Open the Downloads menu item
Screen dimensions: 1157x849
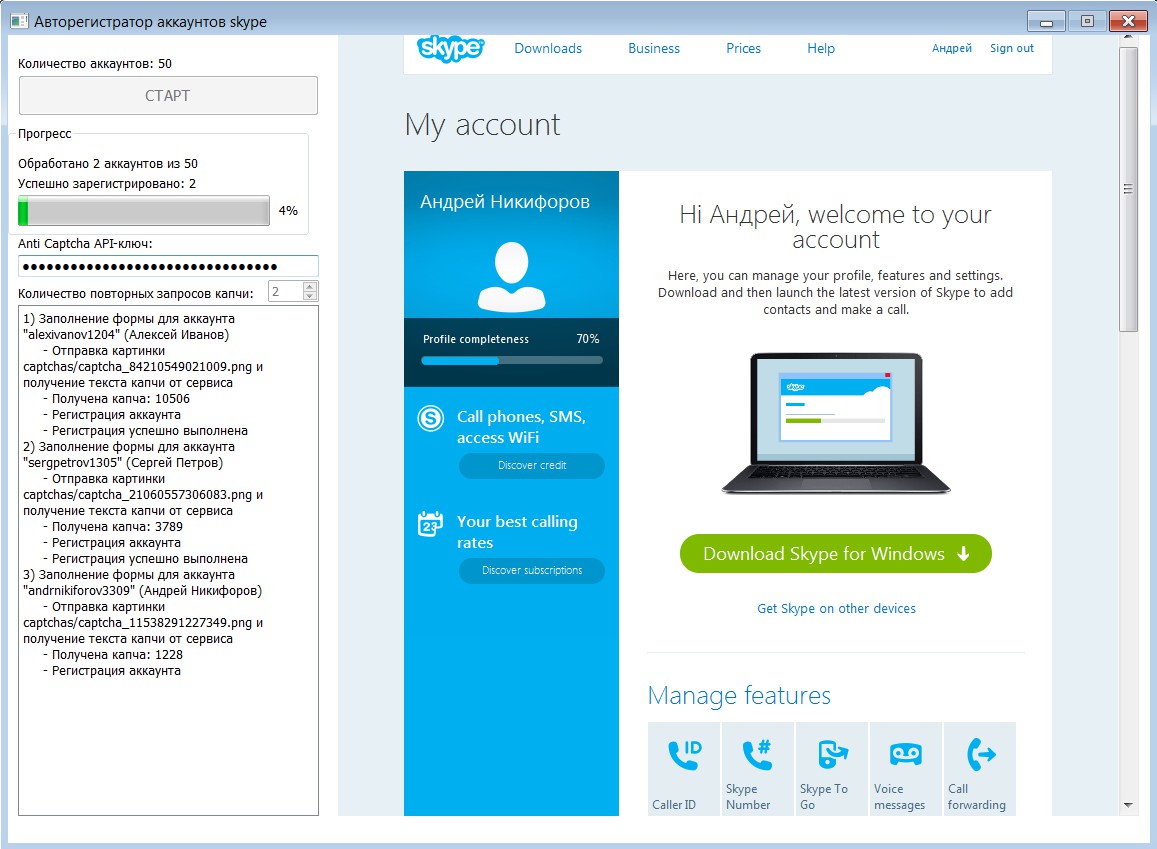point(548,48)
